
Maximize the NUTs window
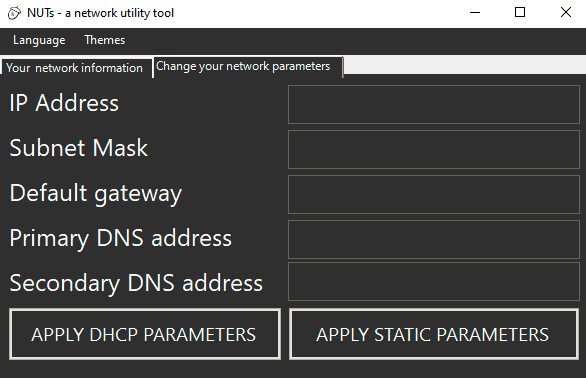tap(520, 13)
